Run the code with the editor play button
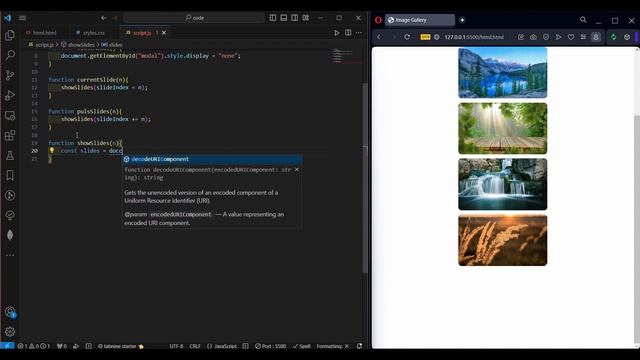The height and width of the screenshot is (360, 640). [x=337, y=33]
